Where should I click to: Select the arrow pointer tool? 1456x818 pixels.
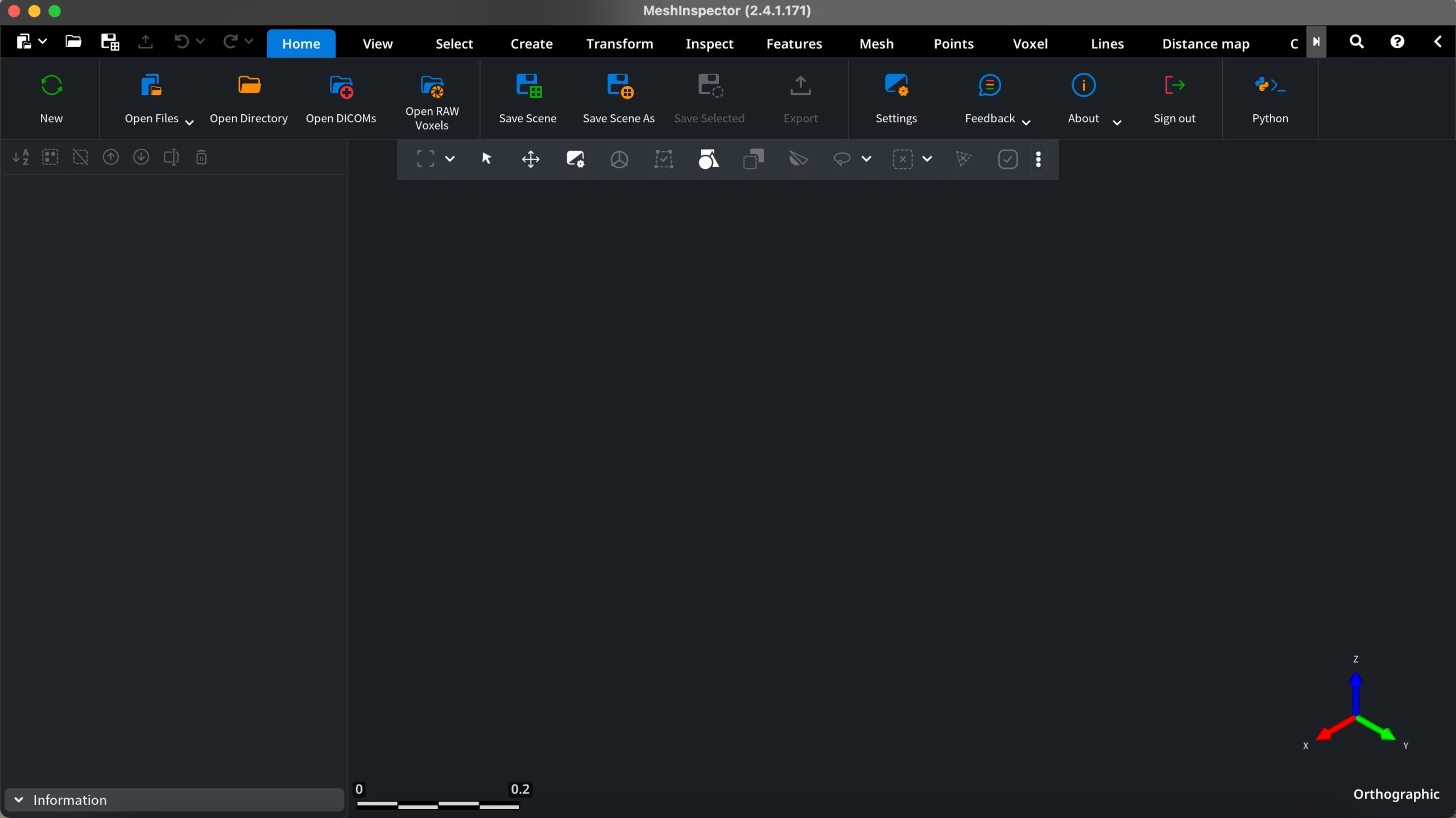pyautogui.click(x=486, y=159)
